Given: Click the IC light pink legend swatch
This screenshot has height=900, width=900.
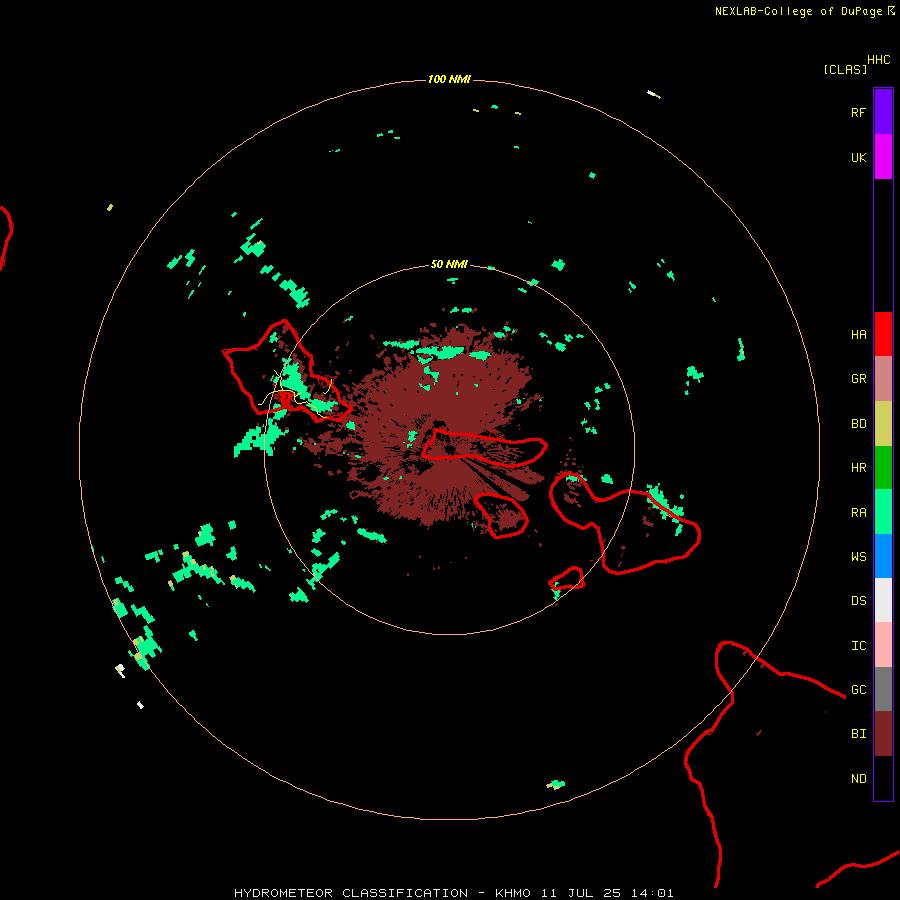Looking at the screenshot, I should point(883,645).
